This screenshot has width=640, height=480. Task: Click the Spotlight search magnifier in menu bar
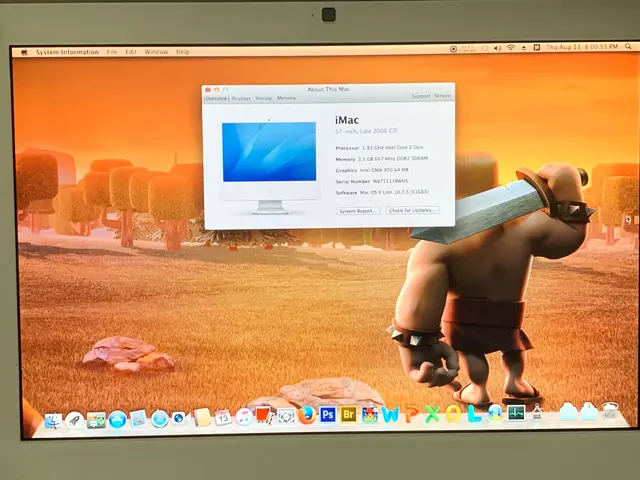point(628,47)
